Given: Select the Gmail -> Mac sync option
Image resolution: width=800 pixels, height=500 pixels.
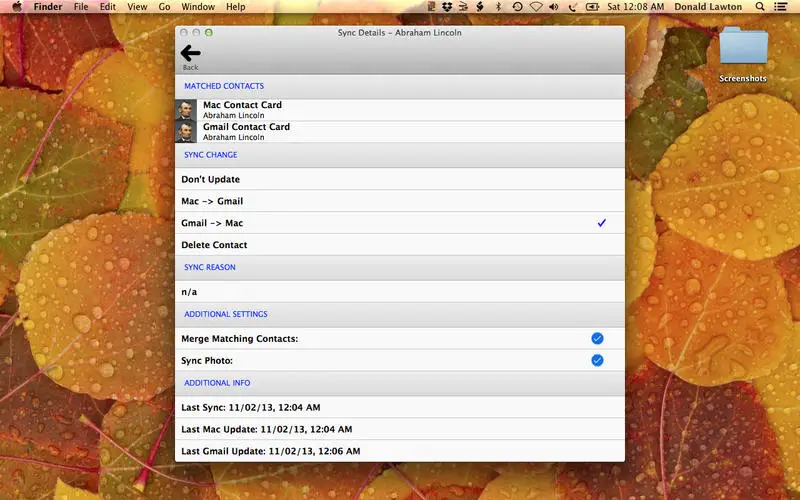Looking at the screenshot, I should pyautogui.click(x=399, y=223).
